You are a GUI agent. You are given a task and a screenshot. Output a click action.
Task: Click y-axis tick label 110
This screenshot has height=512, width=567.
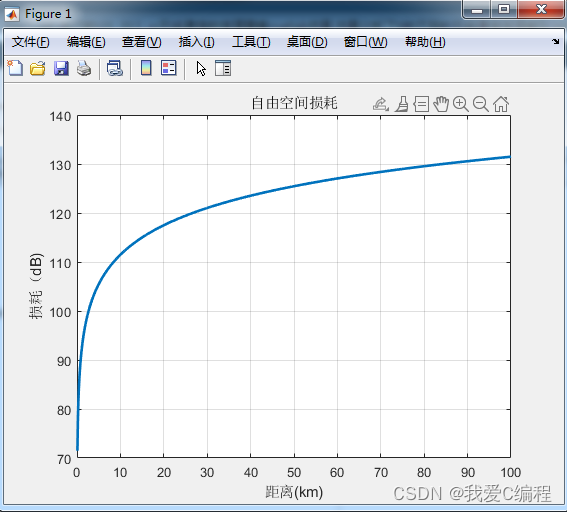[60, 263]
